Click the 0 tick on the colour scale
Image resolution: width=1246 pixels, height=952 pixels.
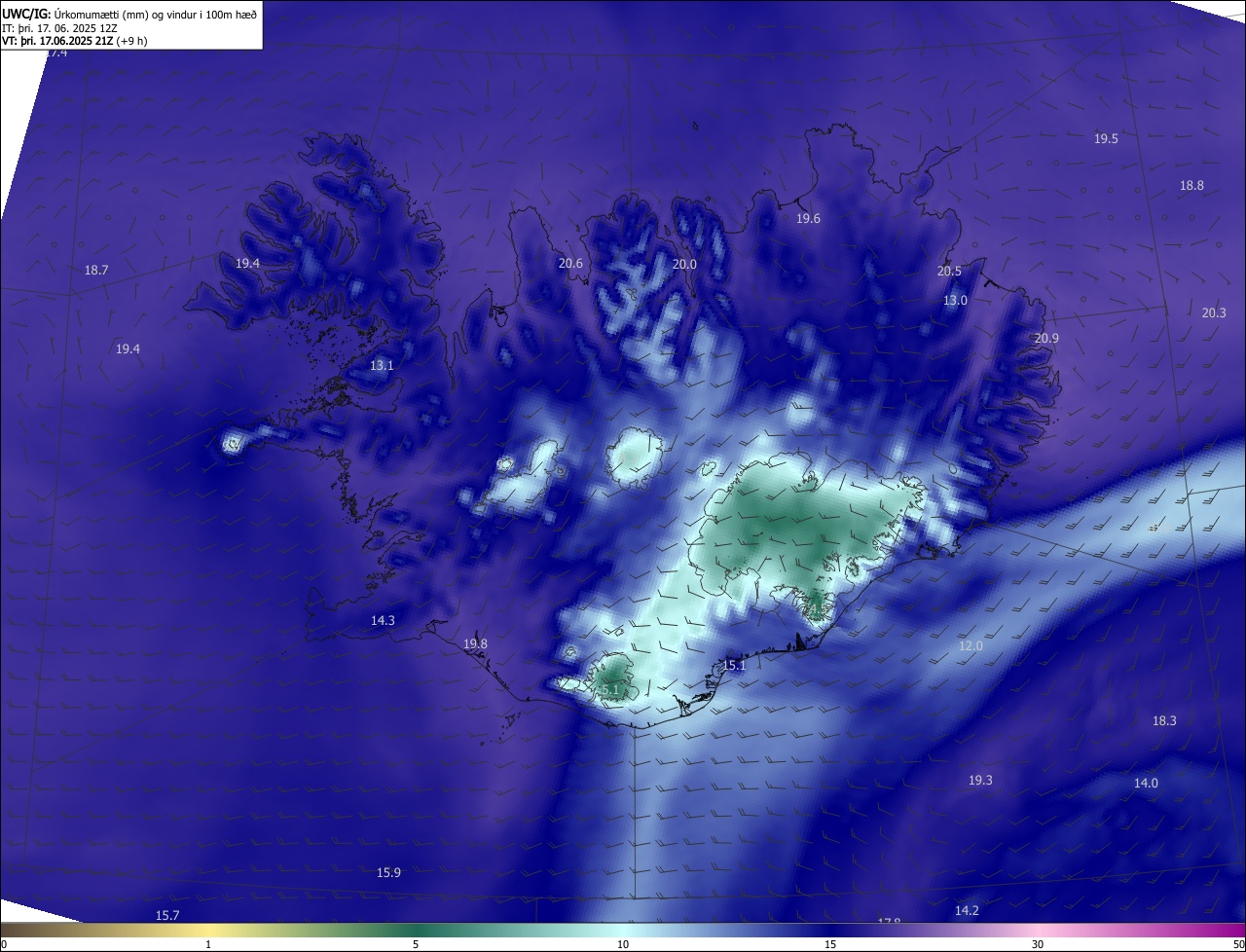(x=3, y=944)
